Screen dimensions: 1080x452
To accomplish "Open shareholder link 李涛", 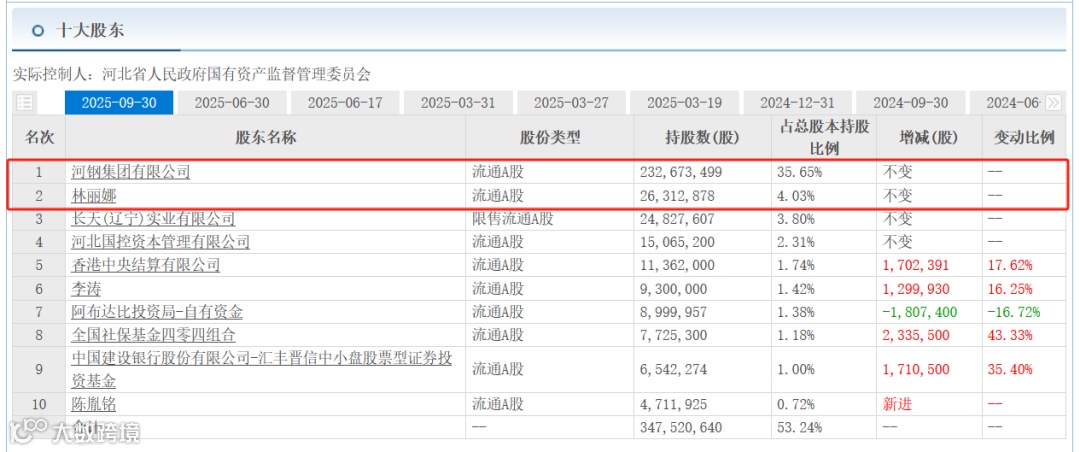I will 86,289.
